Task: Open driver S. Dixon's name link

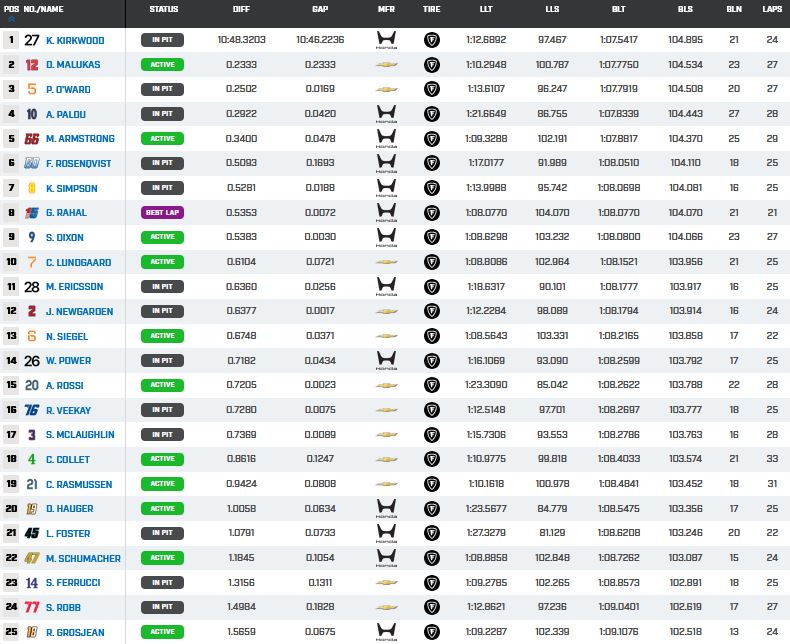Action: (x=64, y=237)
